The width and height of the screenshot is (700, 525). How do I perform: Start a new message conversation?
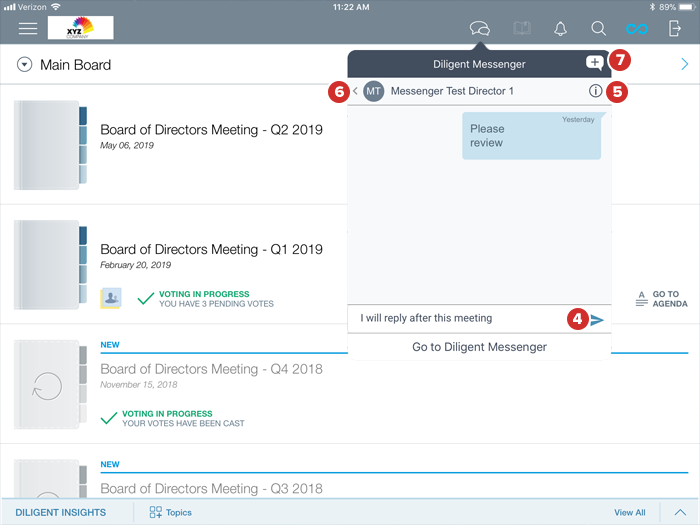point(594,64)
